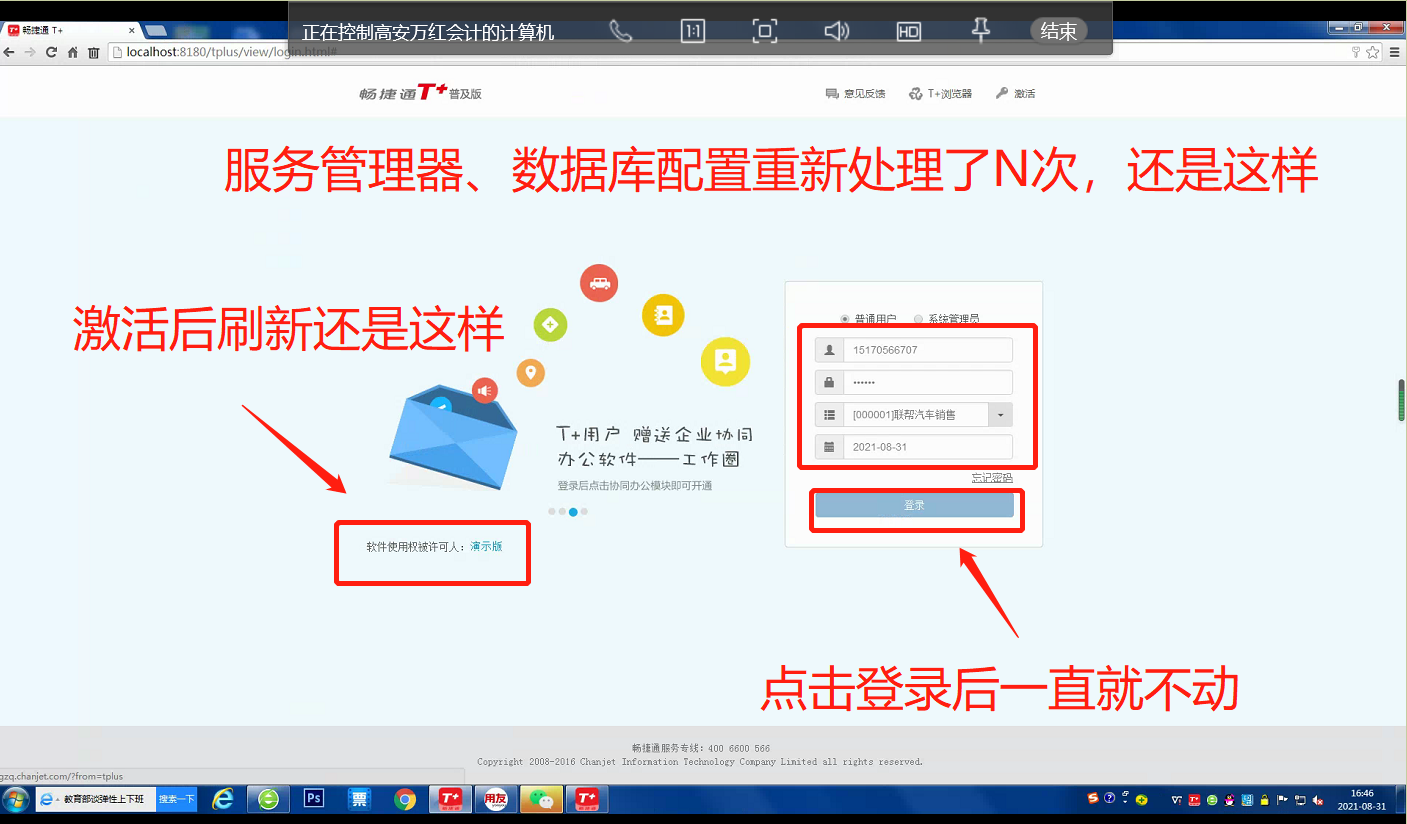This screenshot has width=1407, height=824.
Task: Toggle fullscreen icon in remote control bar
Action: click(x=764, y=31)
